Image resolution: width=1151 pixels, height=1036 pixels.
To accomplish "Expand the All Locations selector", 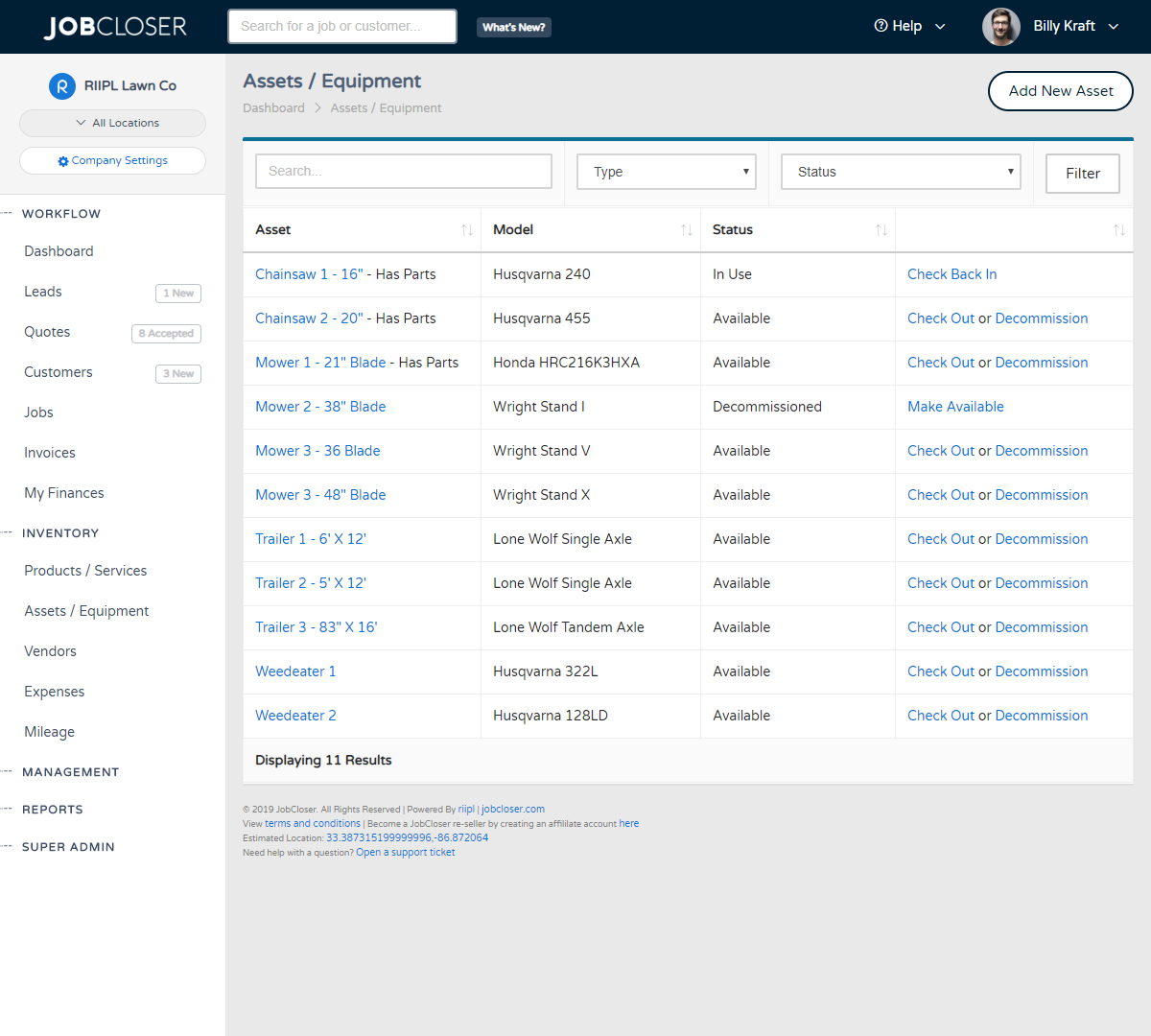I will pos(112,123).
